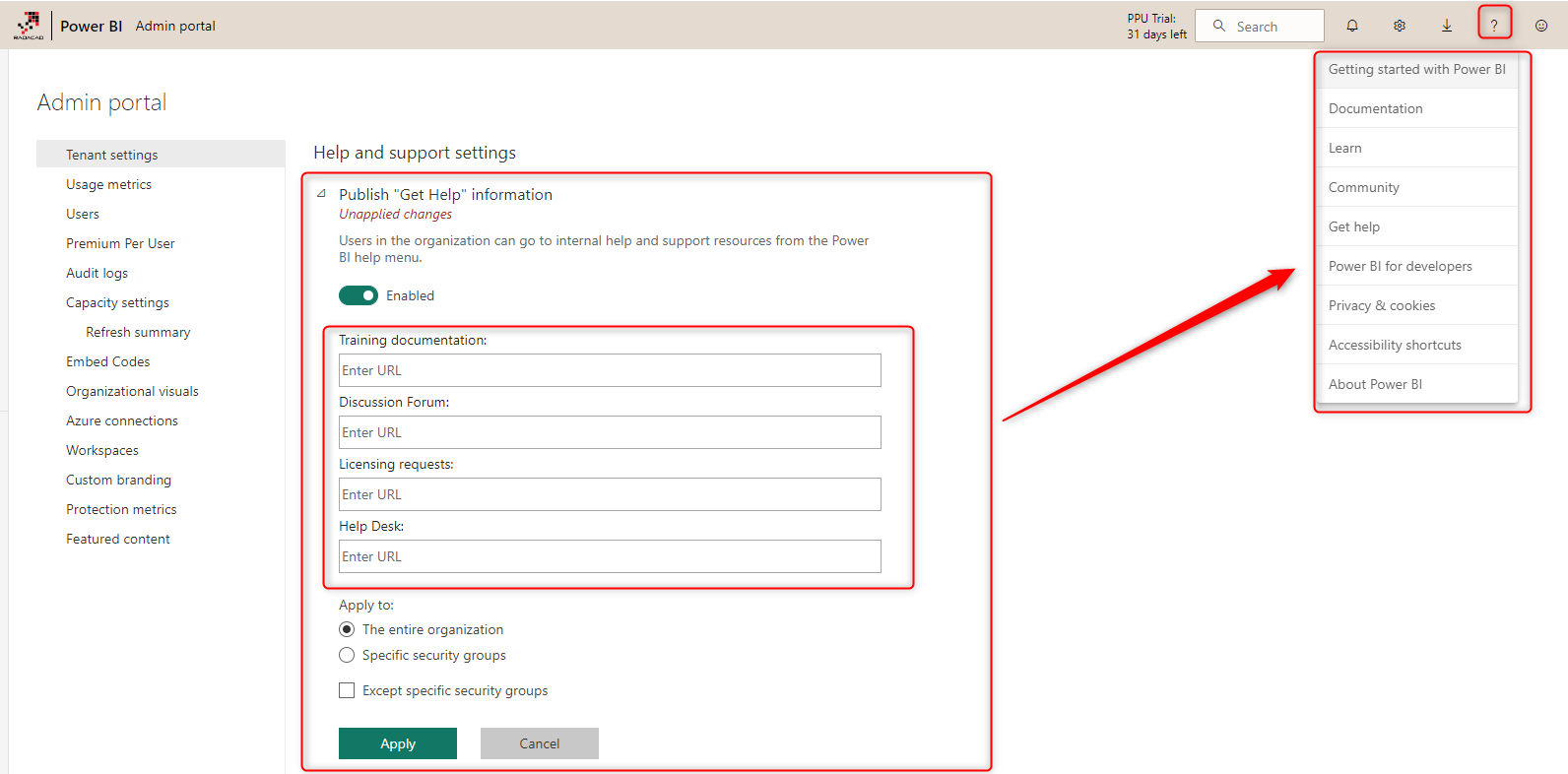Viewport: 1568px width, 774px height.
Task: Open the feedback smiley icon
Action: pyautogui.click(x=1541, y=26)
